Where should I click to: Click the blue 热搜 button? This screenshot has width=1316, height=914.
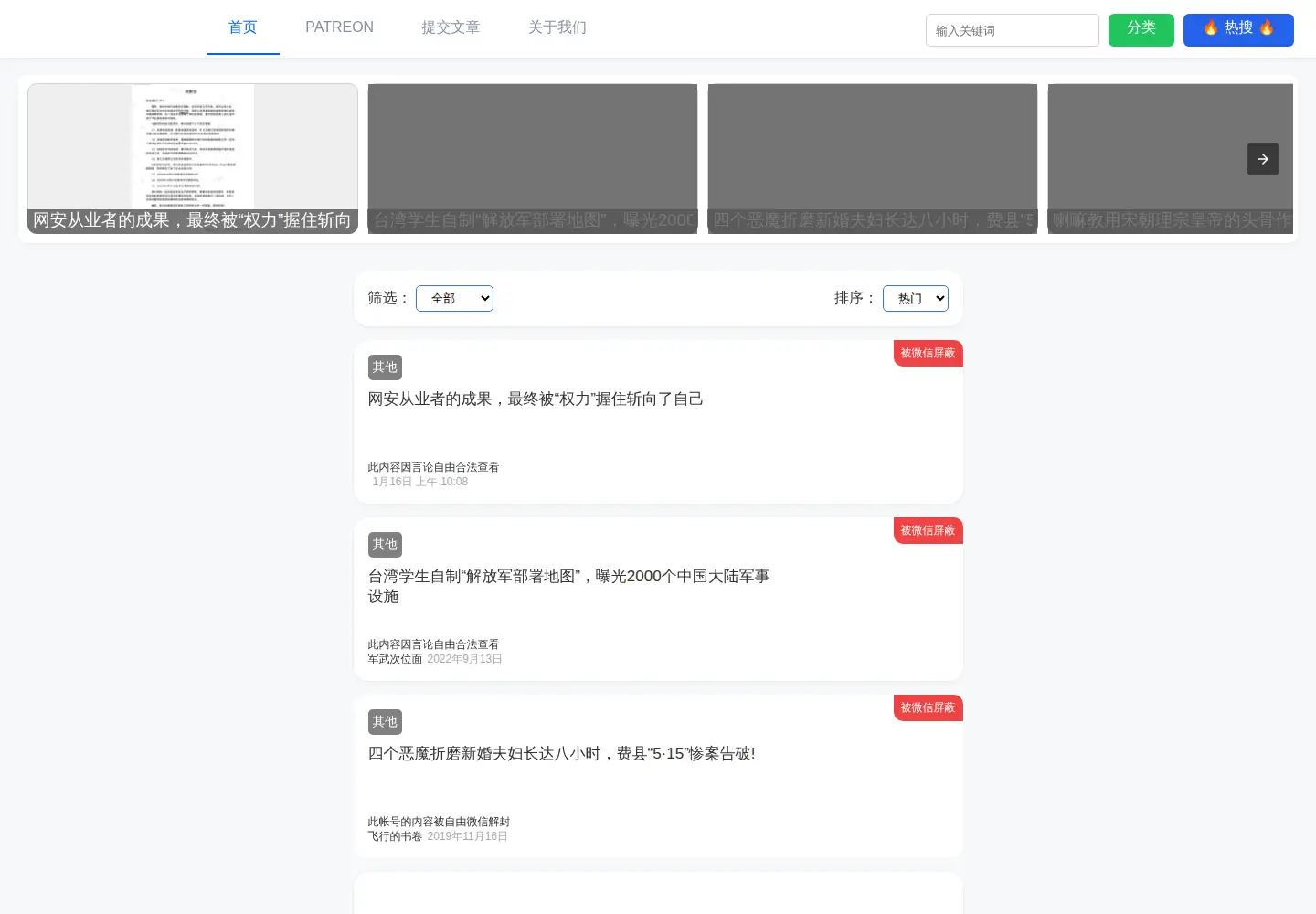click(x=1238, y=29)
